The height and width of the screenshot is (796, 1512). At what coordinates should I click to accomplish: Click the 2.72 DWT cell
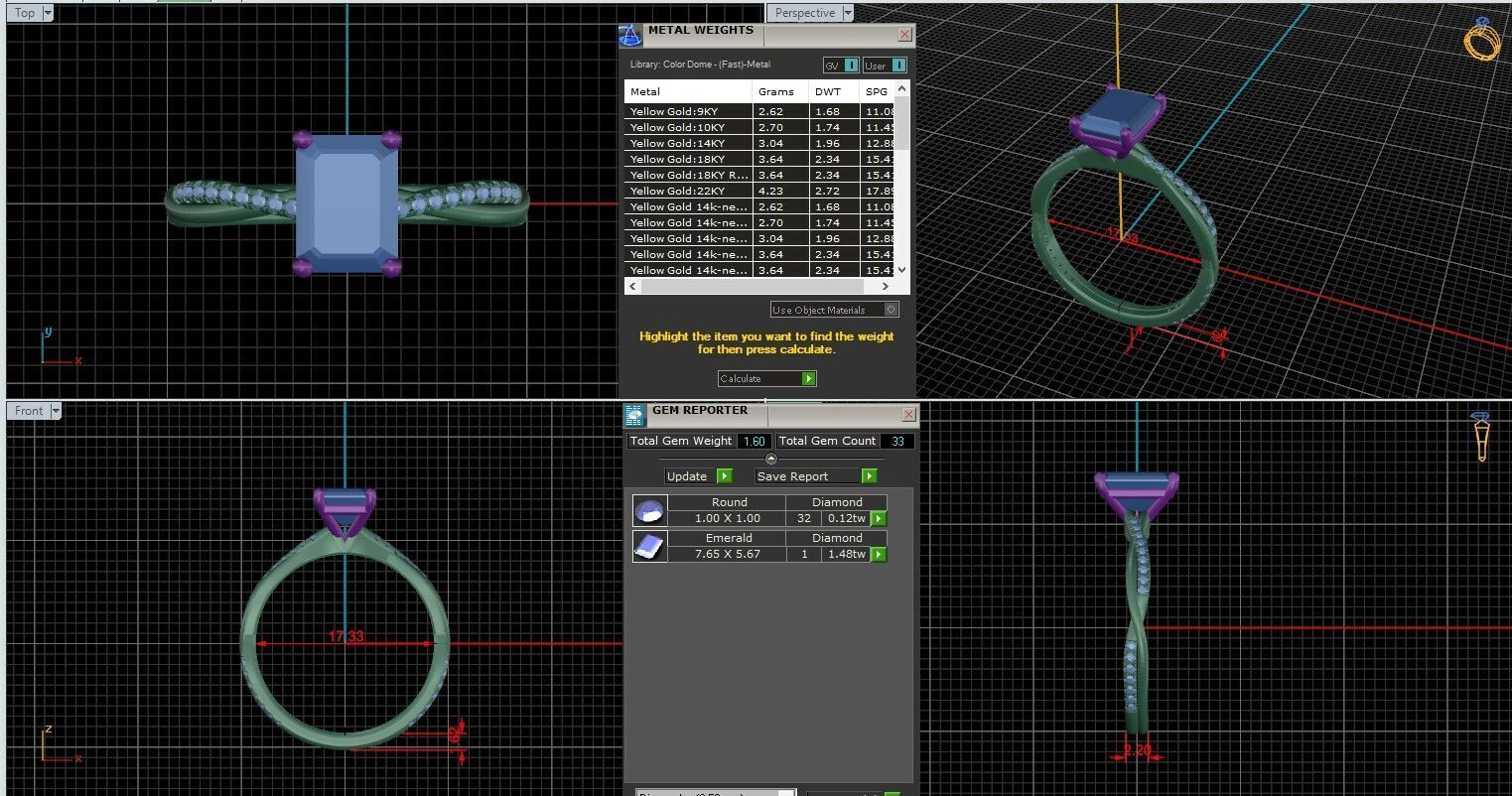pyautogui.click(x=834, y=191)
